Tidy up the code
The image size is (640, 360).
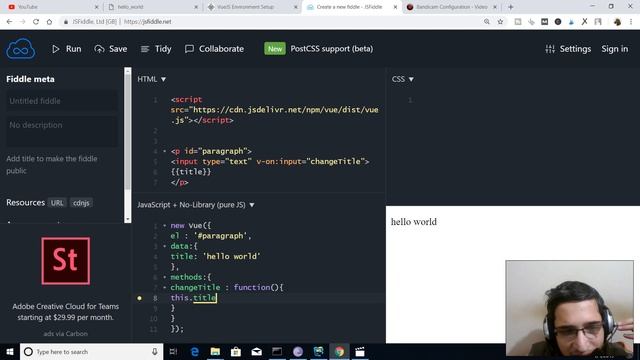tap(156, 49)
